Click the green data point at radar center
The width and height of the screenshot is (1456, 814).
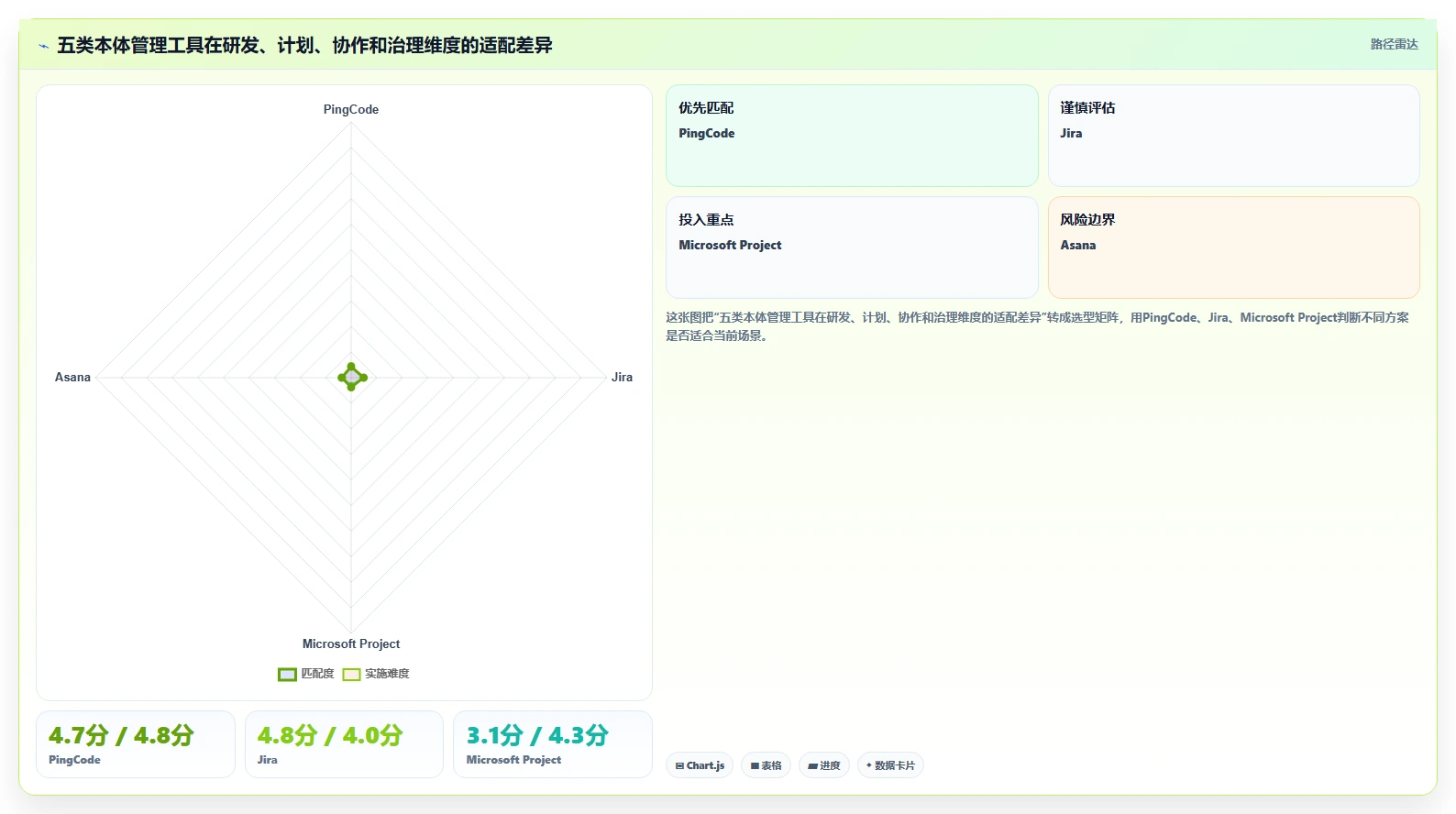352,377
